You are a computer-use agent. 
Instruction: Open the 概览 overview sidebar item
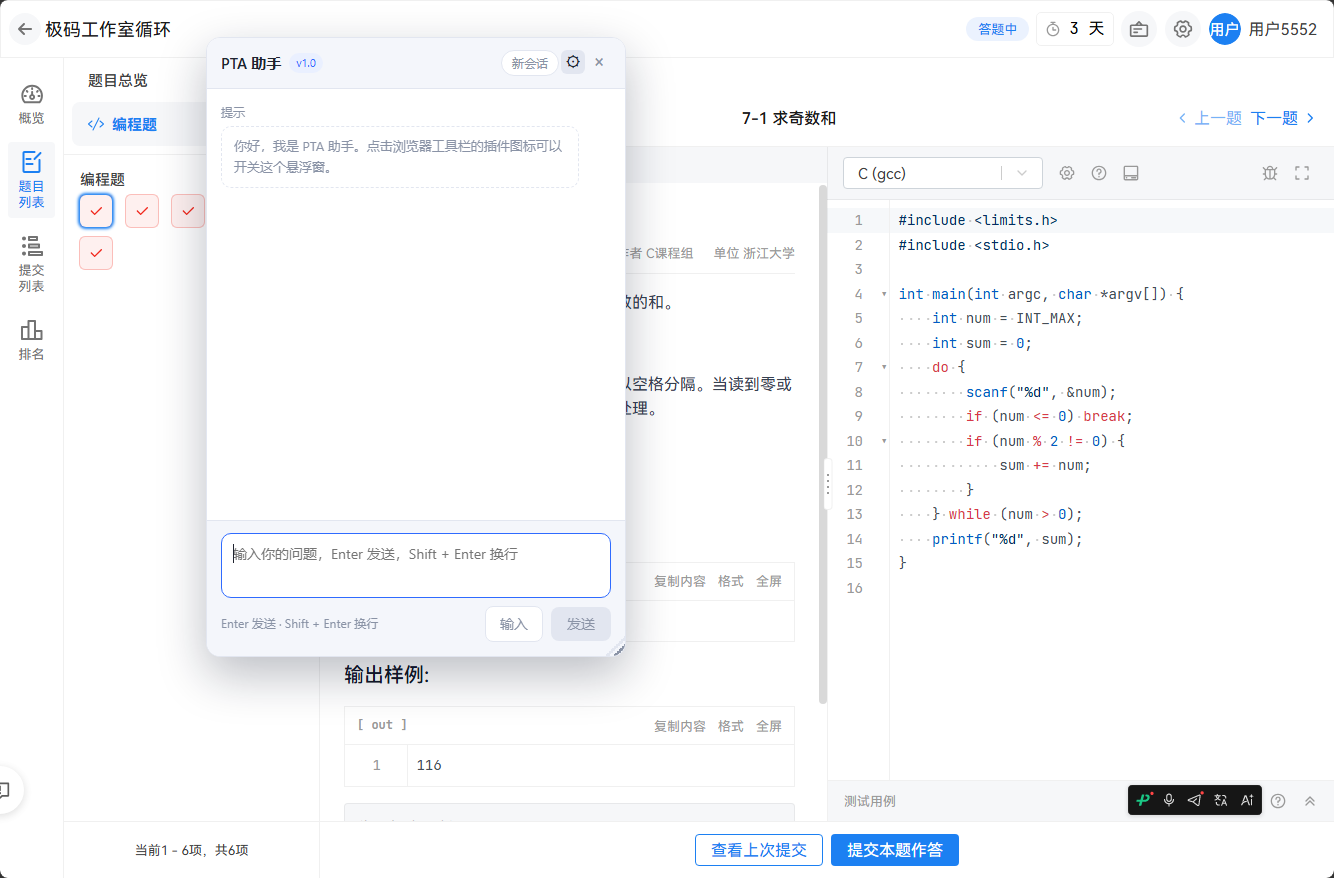point(31,105)
